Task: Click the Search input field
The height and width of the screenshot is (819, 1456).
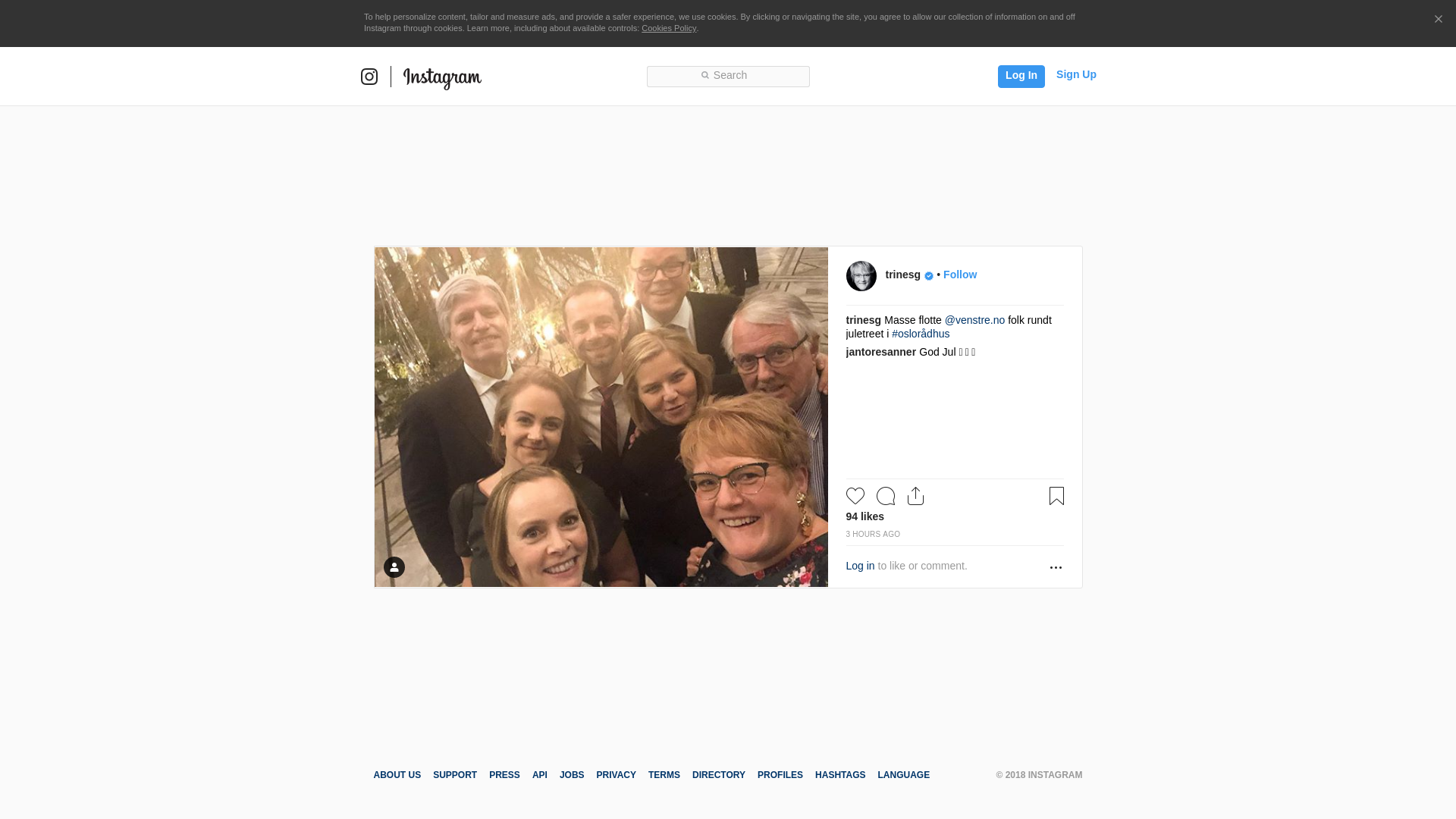Action: [x=728, y=76]
